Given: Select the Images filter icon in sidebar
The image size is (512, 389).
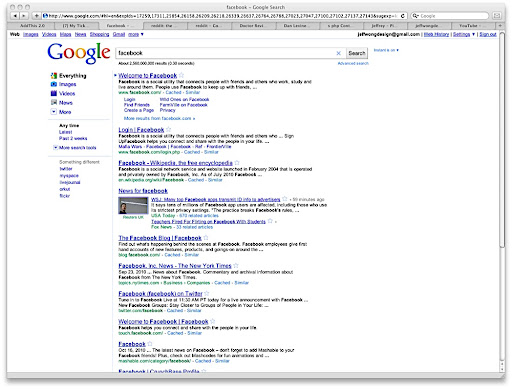Looking at the screenshot, I should (x=54, y=84).
